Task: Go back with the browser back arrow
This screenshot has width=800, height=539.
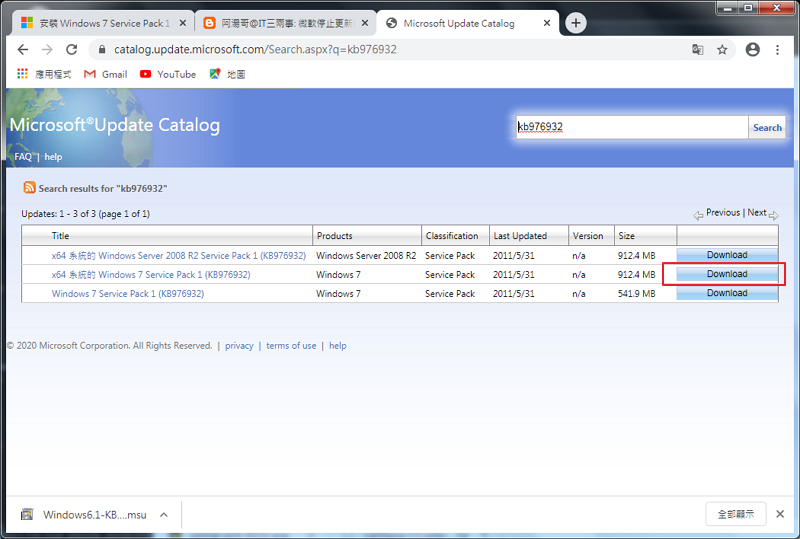Action: tap(22, 50)
